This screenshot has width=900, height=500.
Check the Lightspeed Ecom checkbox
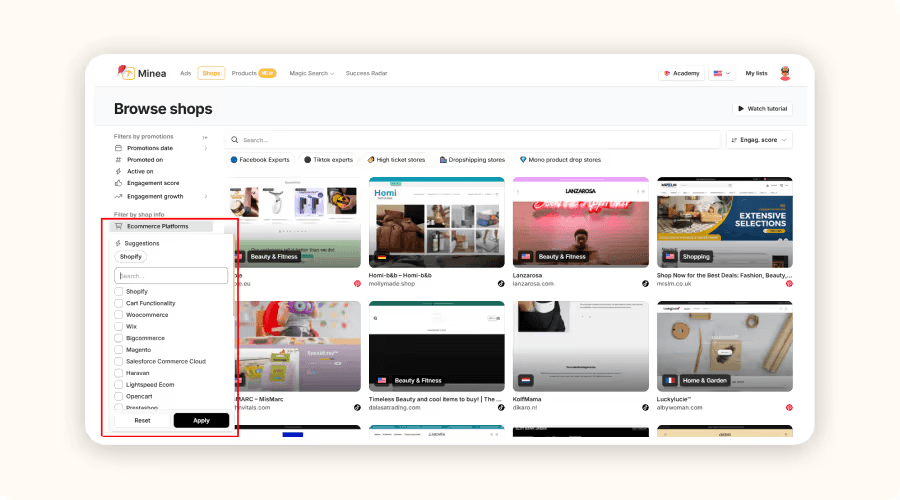(119, 385)
